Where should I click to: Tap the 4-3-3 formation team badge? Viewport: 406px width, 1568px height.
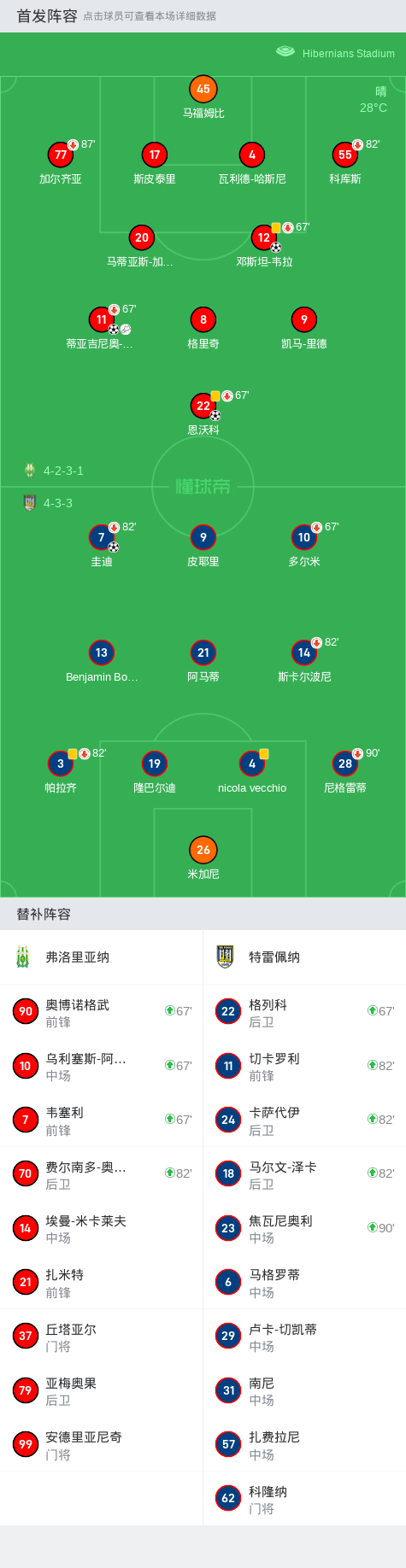(x=30, y=503)
